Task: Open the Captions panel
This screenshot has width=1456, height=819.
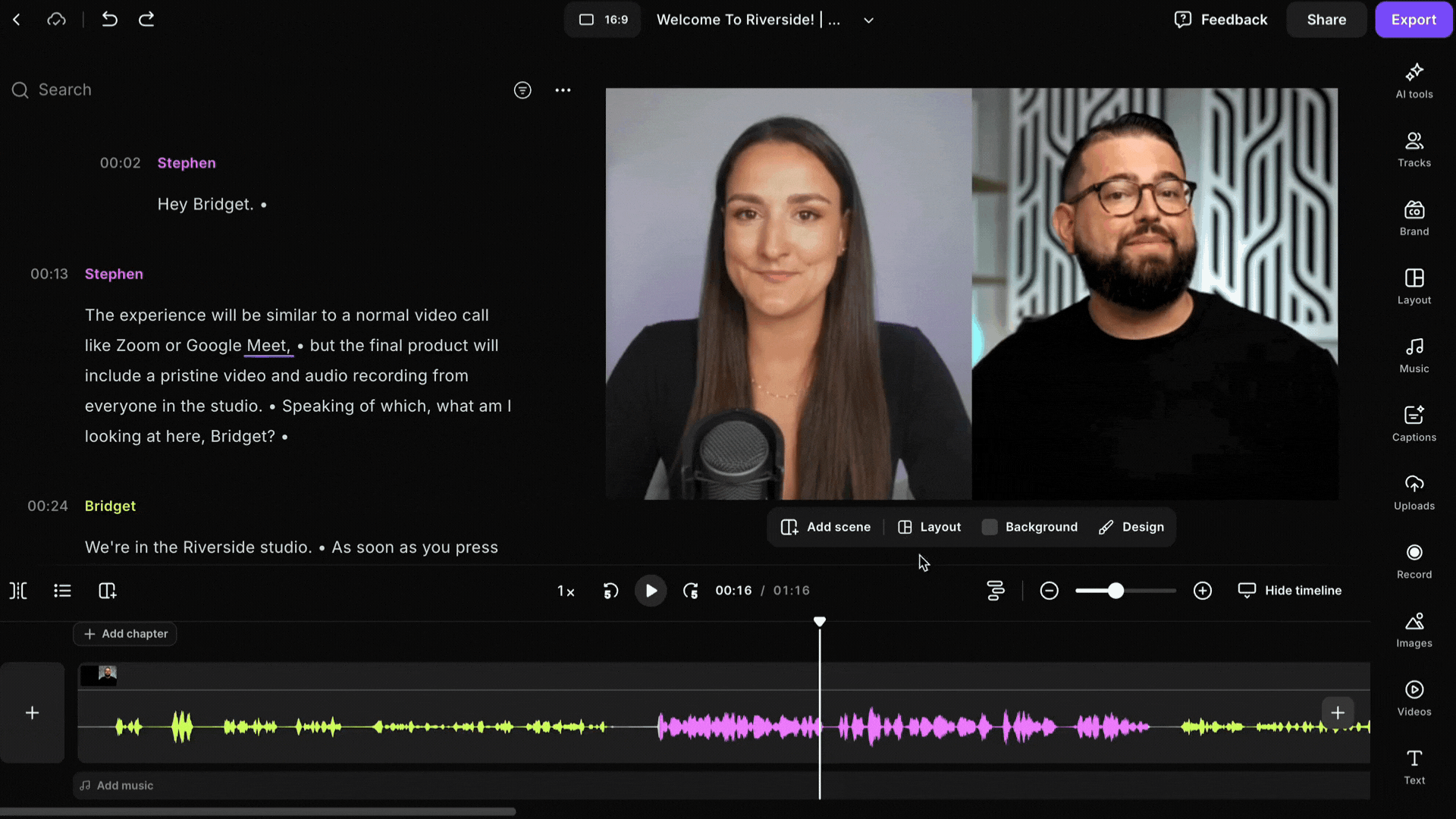Action: [1414, 424]
